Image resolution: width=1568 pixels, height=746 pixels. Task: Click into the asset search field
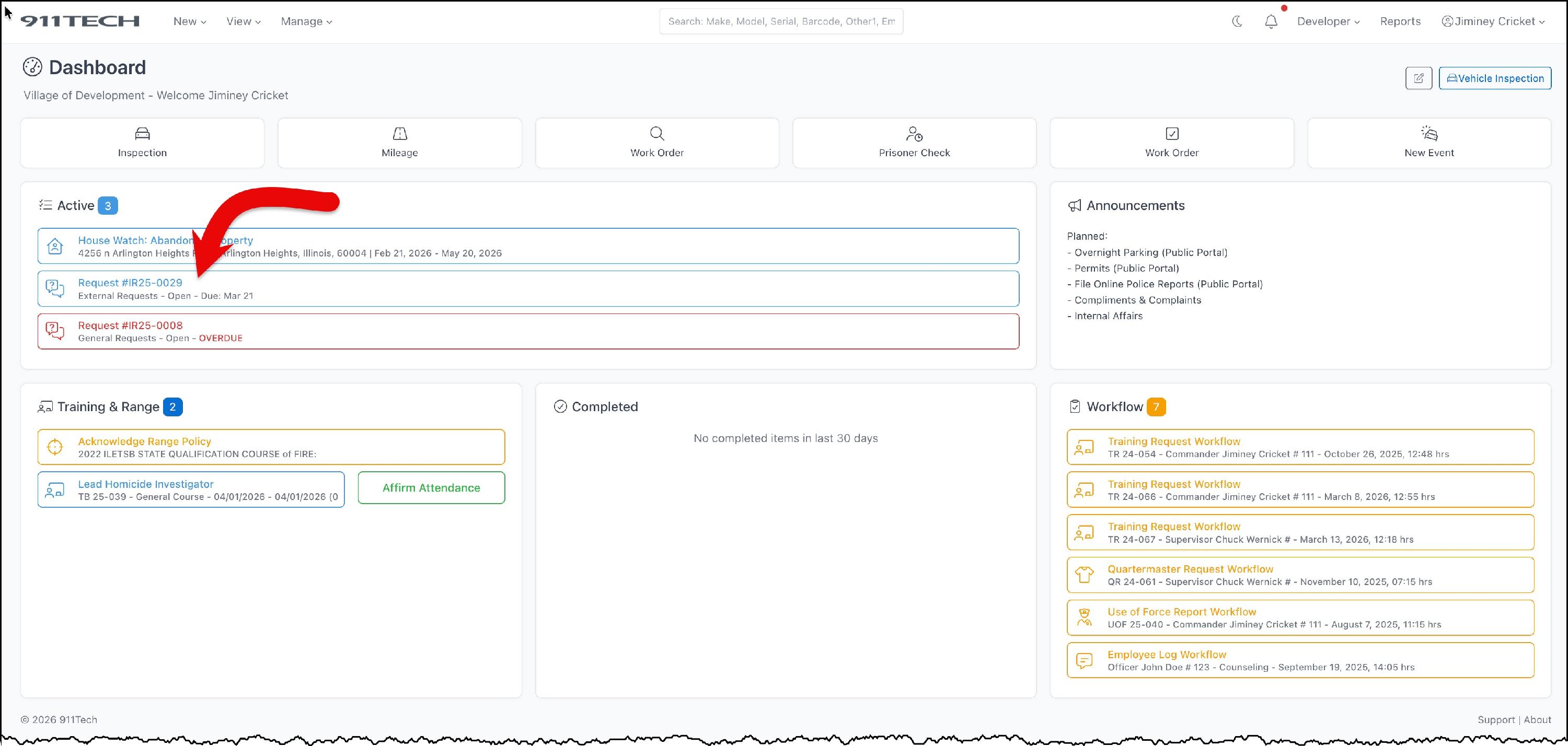(x=781, y=21)
